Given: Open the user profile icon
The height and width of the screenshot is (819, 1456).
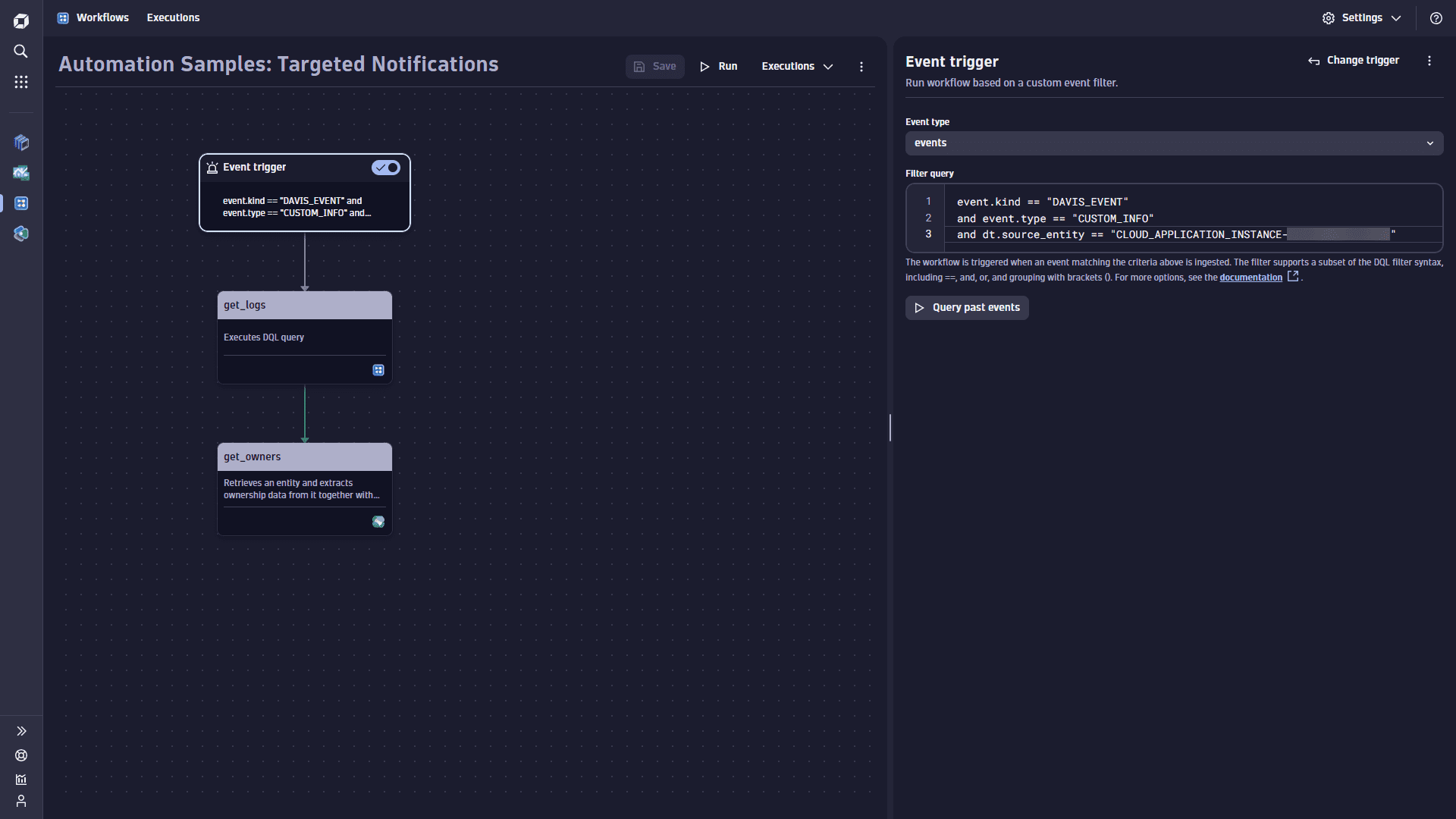Looking at the screenshot, I should tap(21, 801).
